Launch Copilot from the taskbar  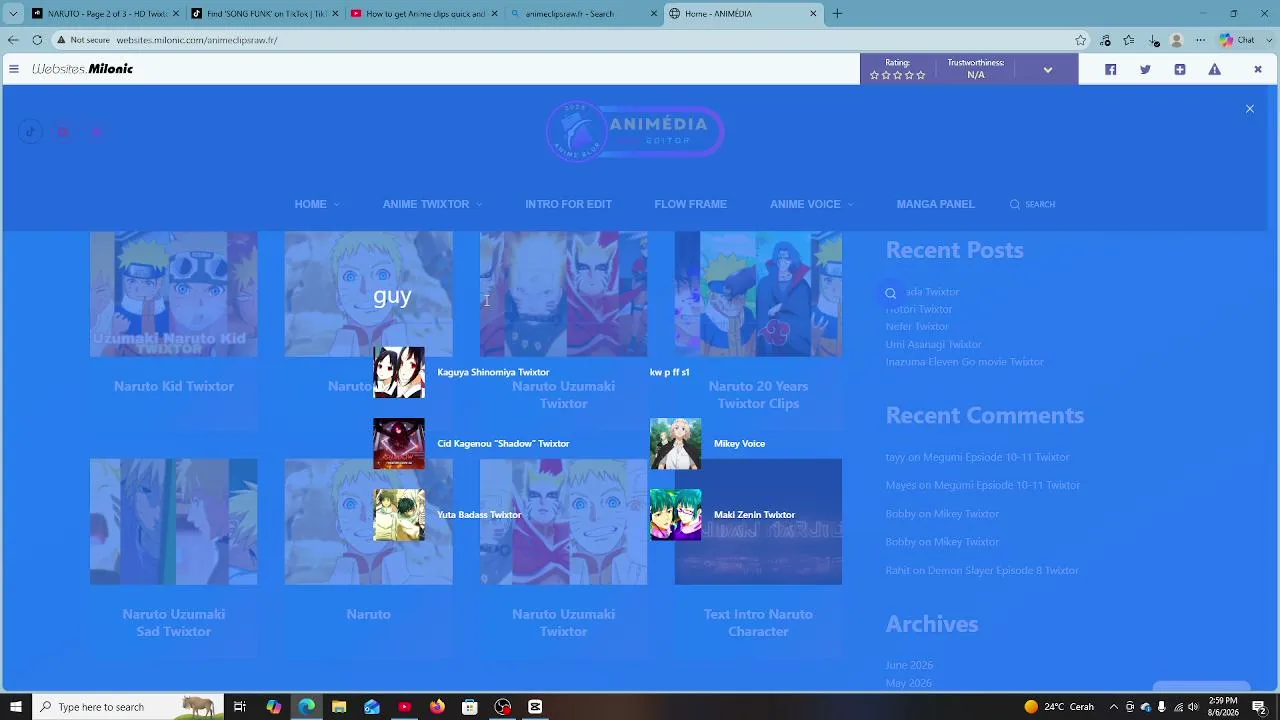(x=273, y=707)
